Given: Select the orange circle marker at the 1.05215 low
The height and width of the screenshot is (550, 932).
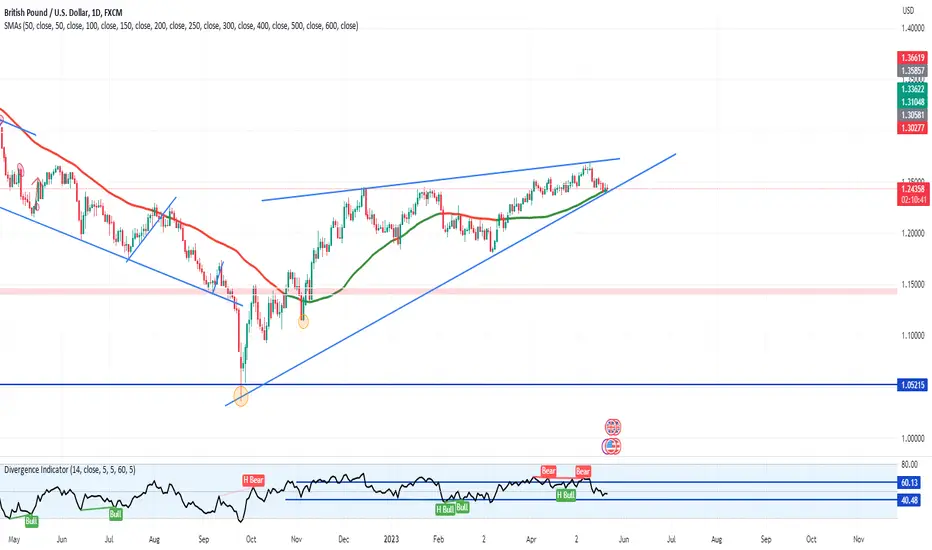Looking at the screenshot, I should pos(241,396).
